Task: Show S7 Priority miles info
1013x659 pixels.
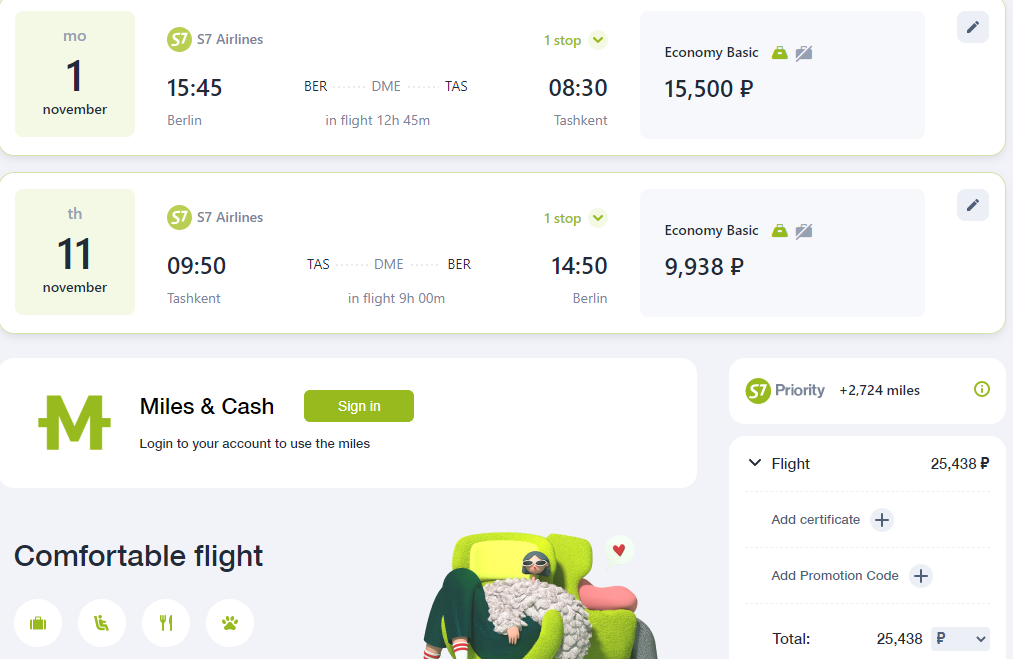Action: tap(981, 389)
